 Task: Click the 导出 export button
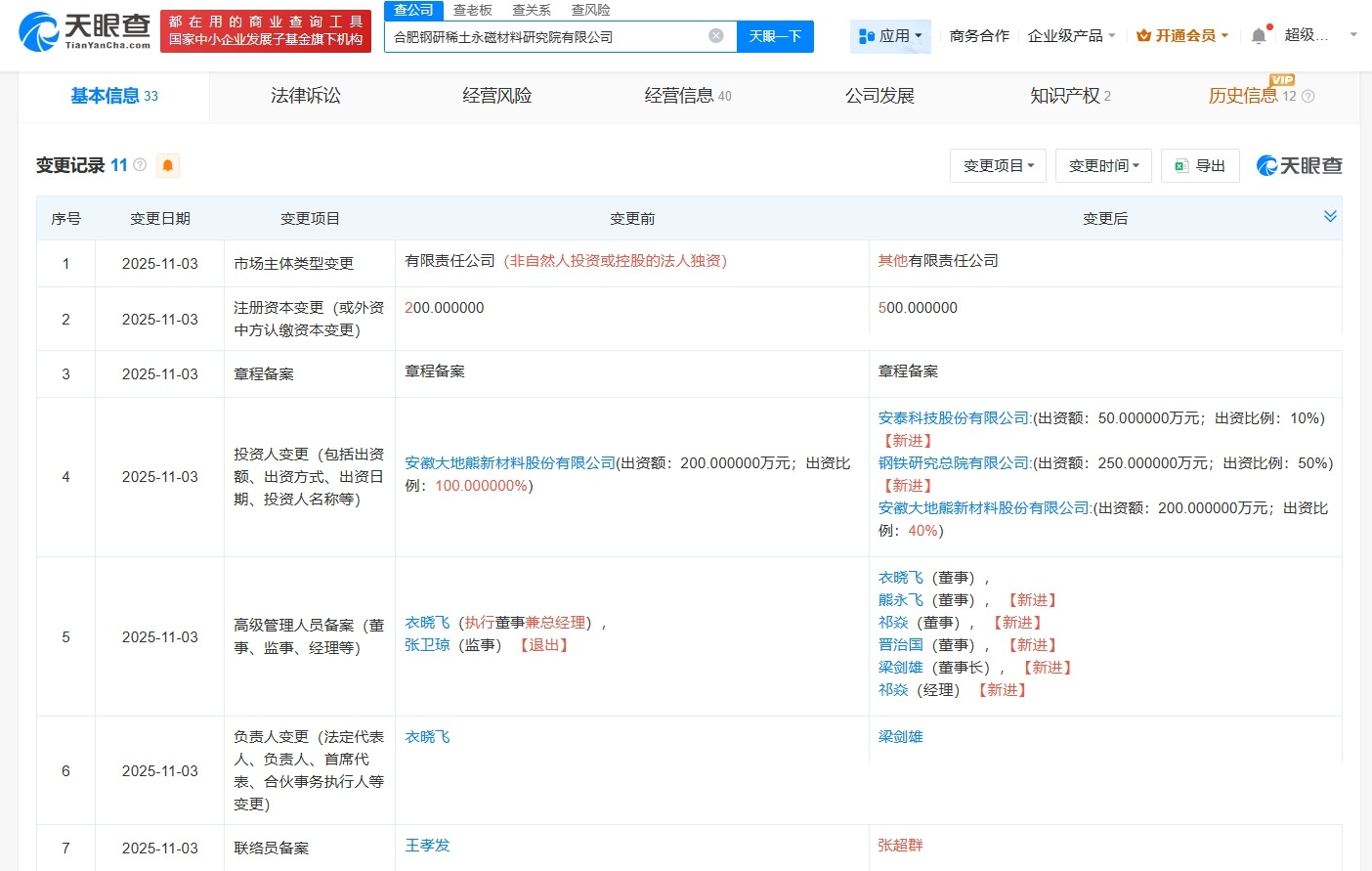click(1200, 166)
